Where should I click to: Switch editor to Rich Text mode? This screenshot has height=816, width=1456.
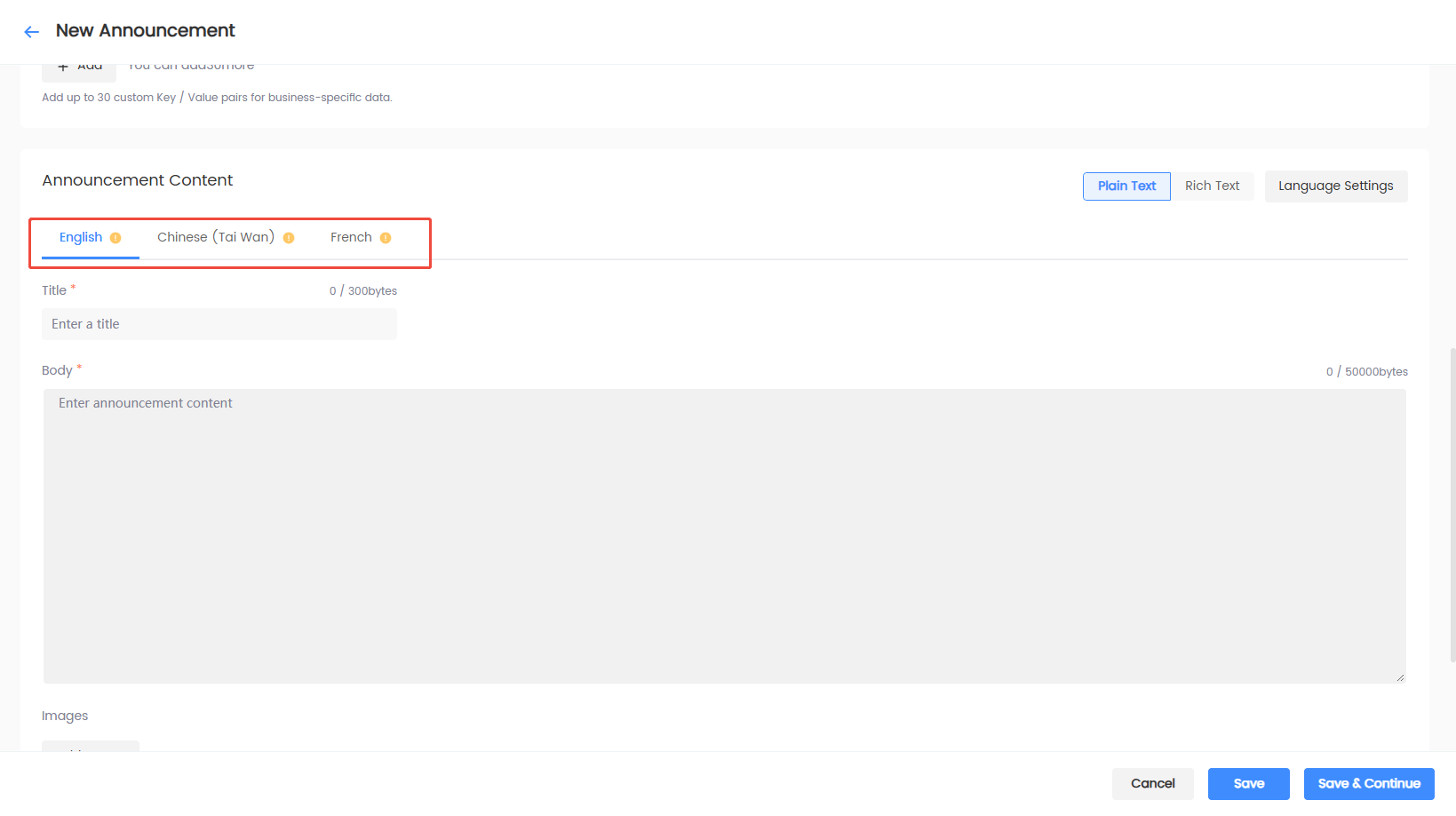tap(1212, 186)
